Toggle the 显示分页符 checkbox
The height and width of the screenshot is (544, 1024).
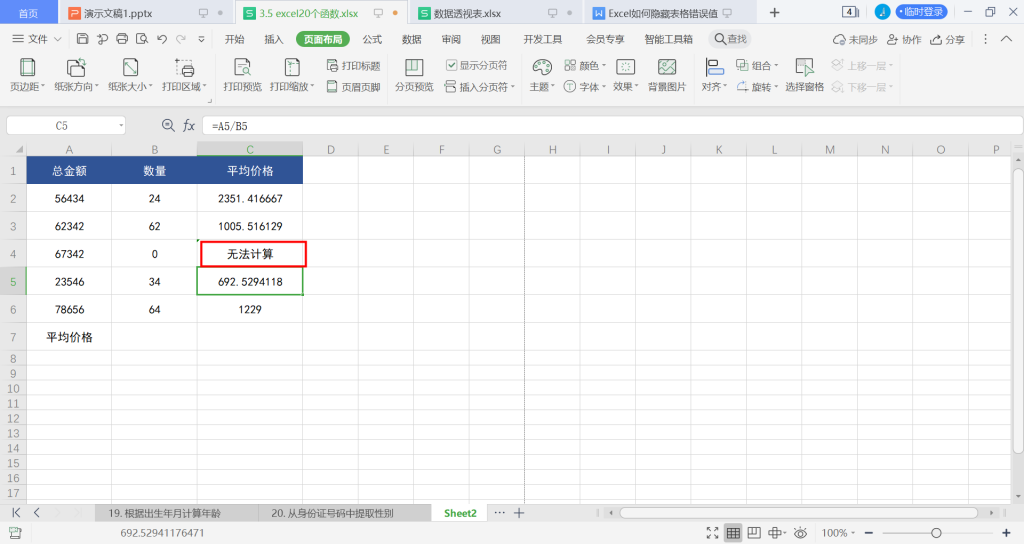click(x=451, y=65)
